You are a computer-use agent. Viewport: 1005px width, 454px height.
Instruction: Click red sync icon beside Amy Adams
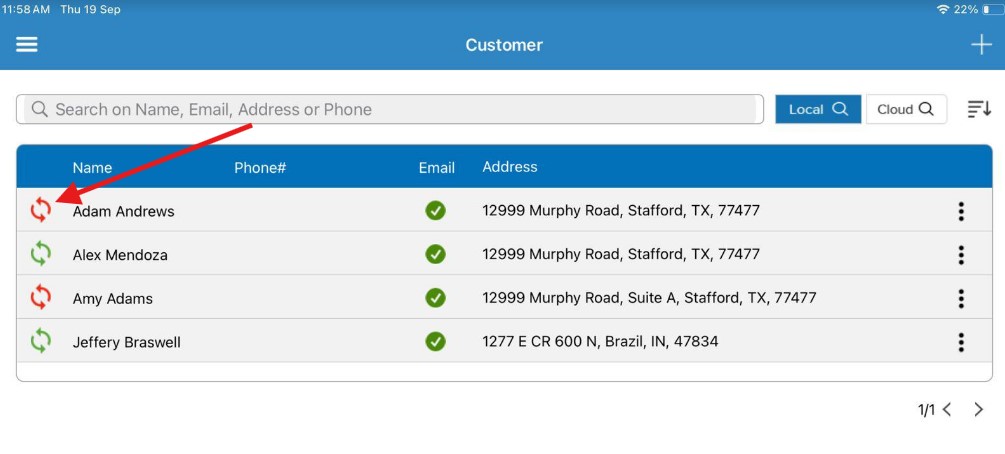click(x=40, y=297)
